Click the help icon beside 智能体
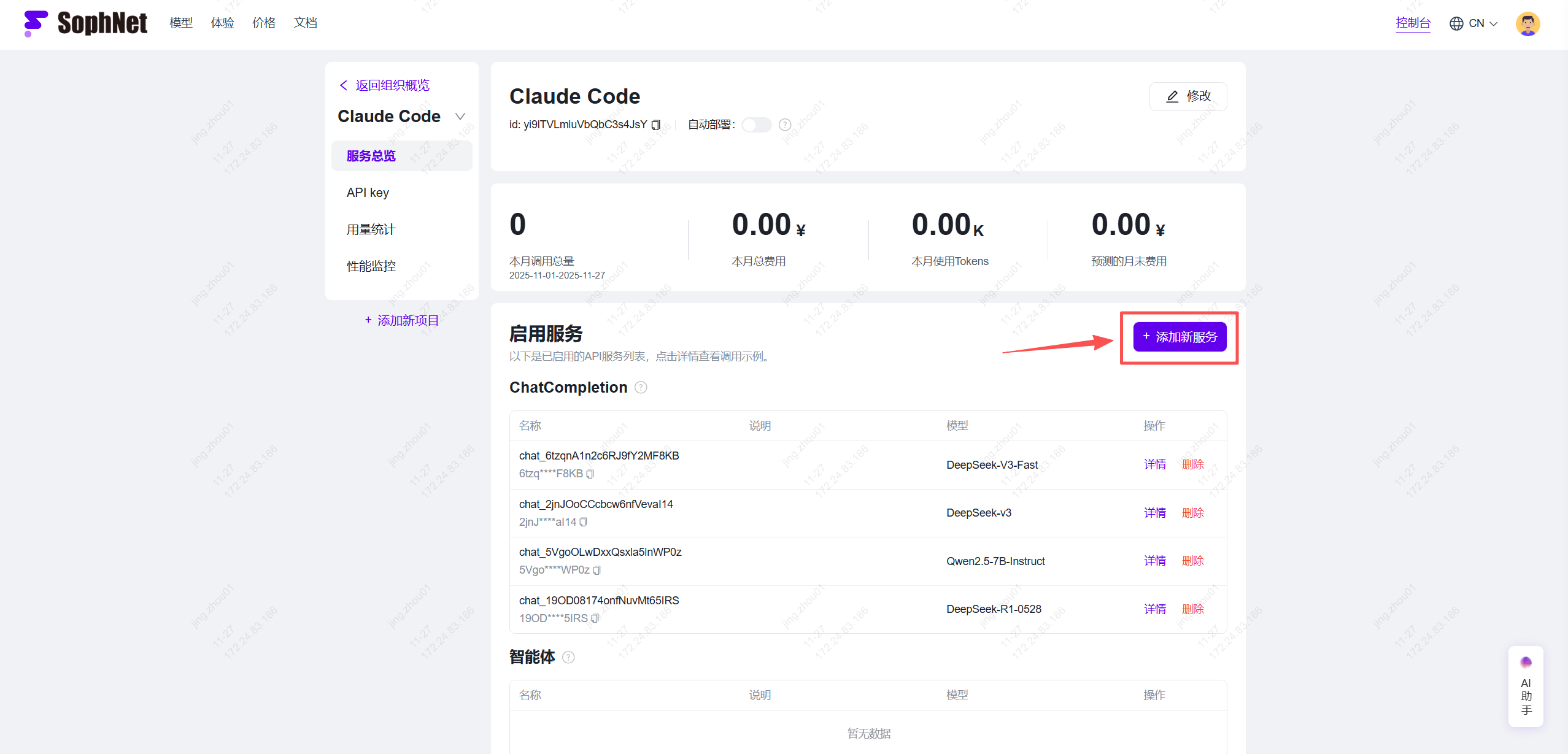 (568, 657)
